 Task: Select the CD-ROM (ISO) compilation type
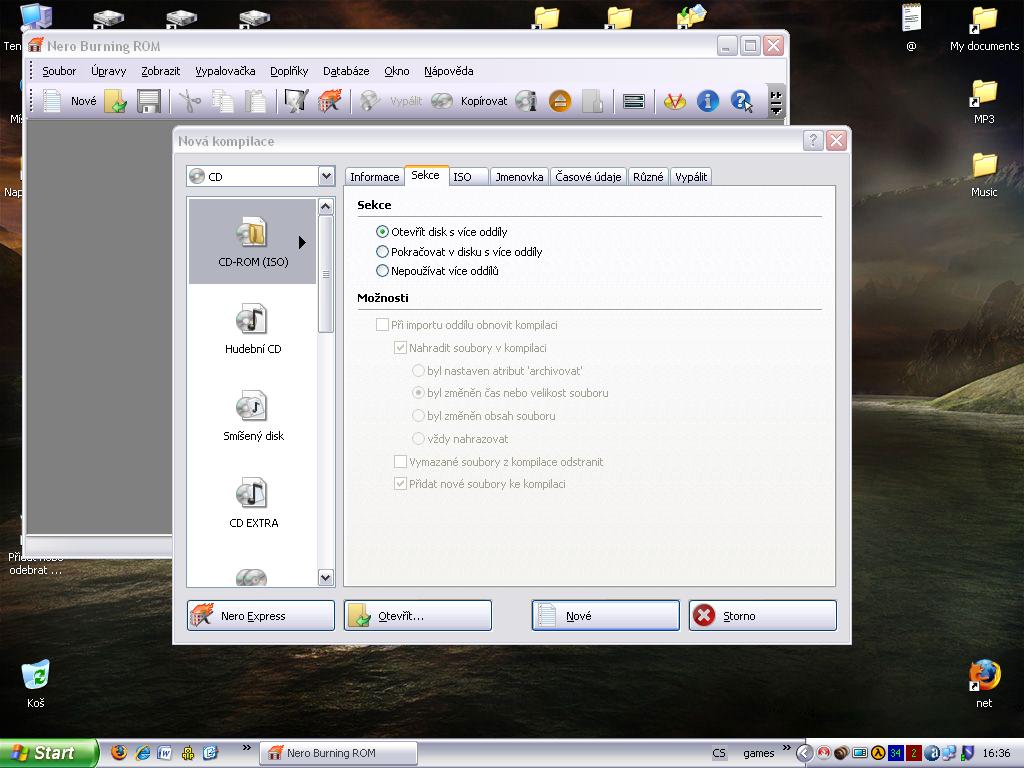point(253,241)
